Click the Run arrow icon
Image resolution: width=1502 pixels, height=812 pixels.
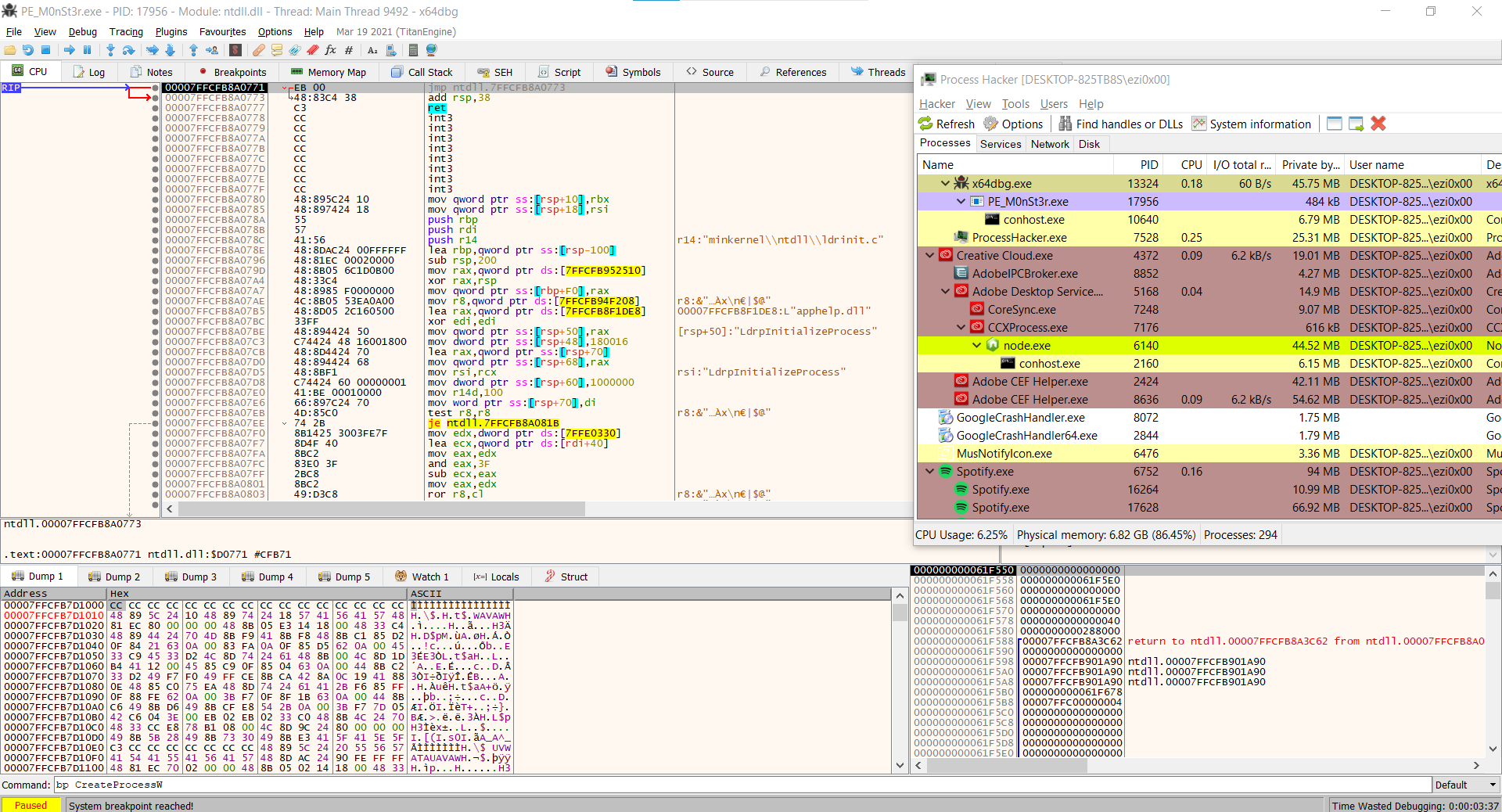70,50
